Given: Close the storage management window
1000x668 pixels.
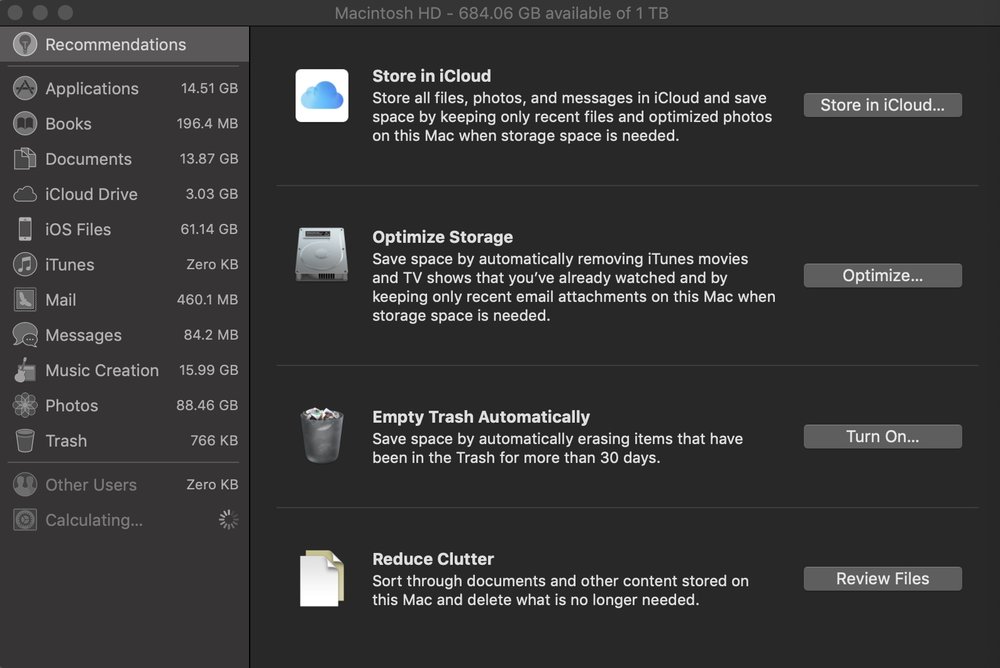Looking at the screenshot, I should click(15, 12).
